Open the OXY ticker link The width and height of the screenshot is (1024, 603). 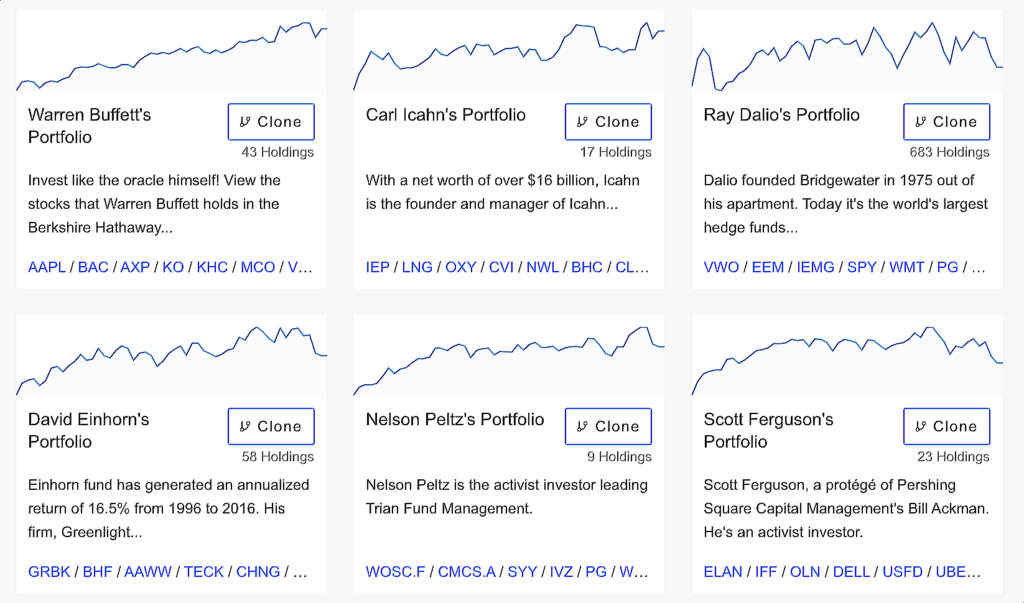tap(460, 267)
